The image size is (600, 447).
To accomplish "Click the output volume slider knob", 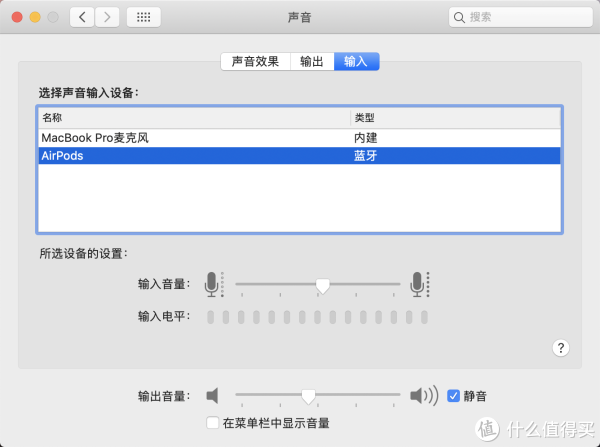I will (308, 395).
